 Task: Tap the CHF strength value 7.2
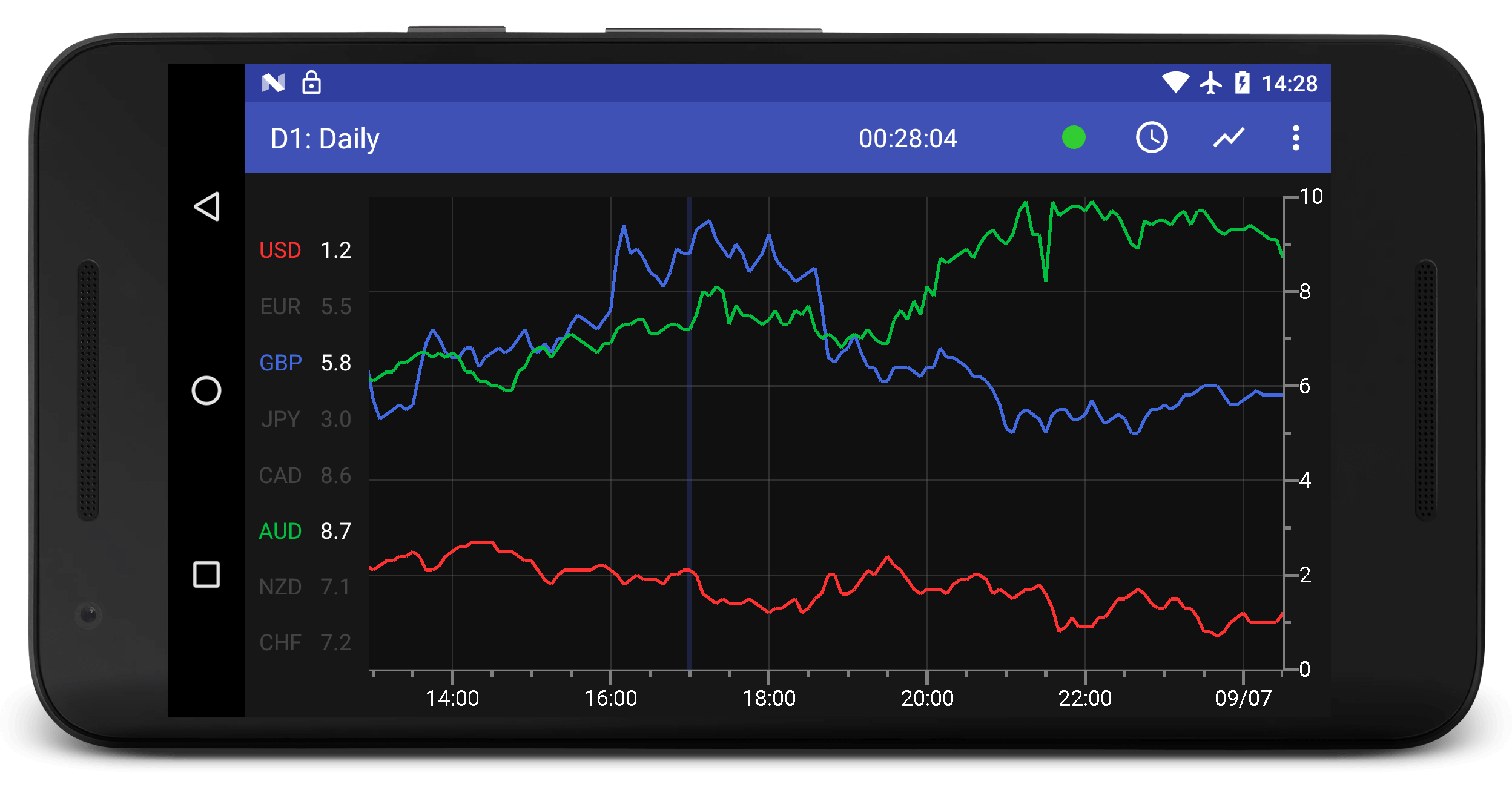coord(335,643)
